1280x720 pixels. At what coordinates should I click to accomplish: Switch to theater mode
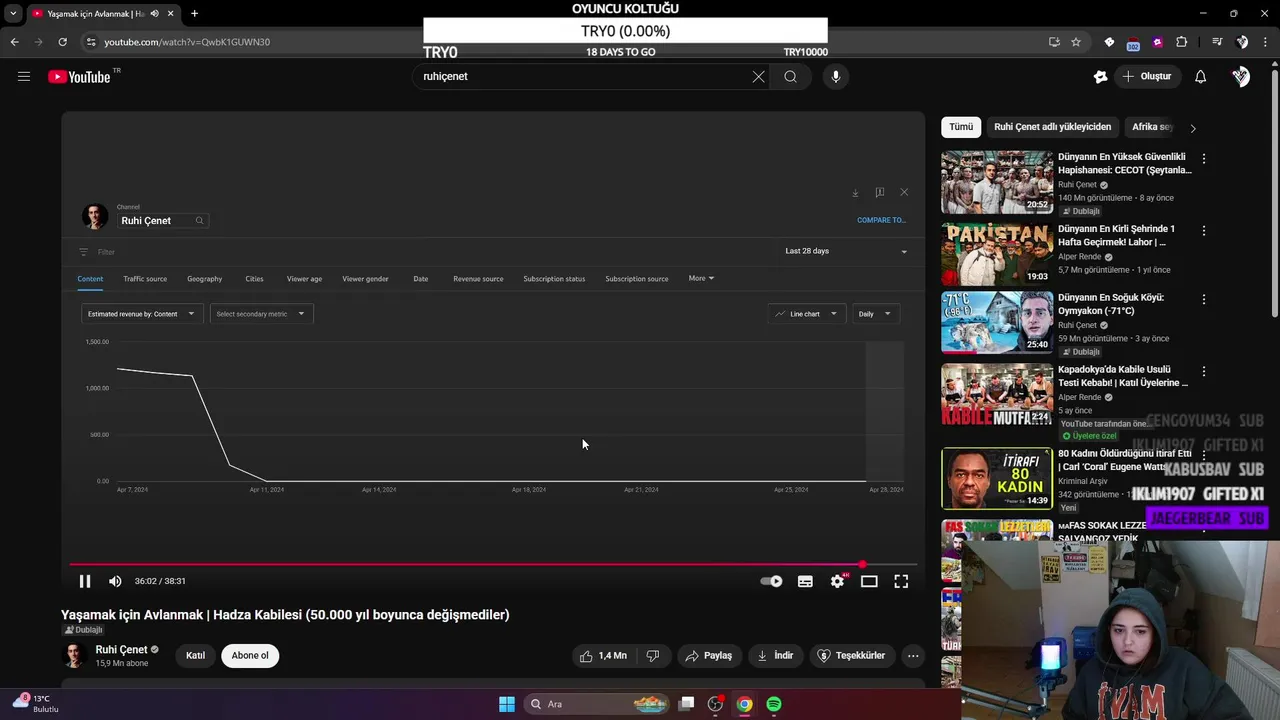click(x=869, y=581)
